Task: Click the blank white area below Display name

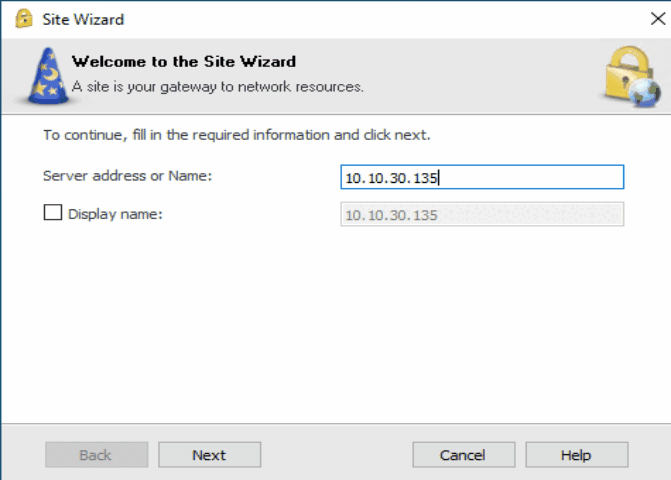Action: (x=336, y=325)
